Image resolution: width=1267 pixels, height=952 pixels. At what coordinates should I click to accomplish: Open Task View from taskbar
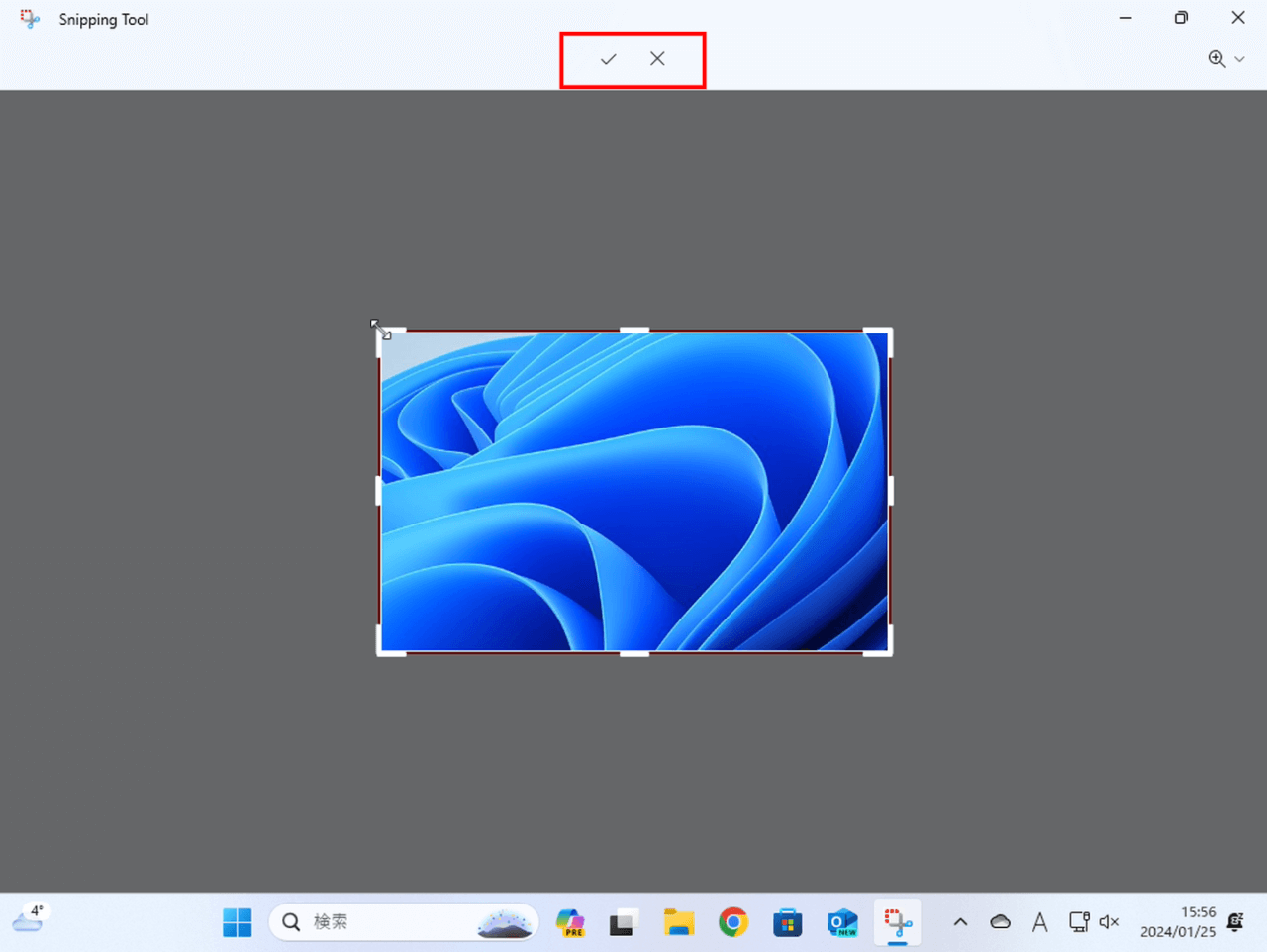623,922
